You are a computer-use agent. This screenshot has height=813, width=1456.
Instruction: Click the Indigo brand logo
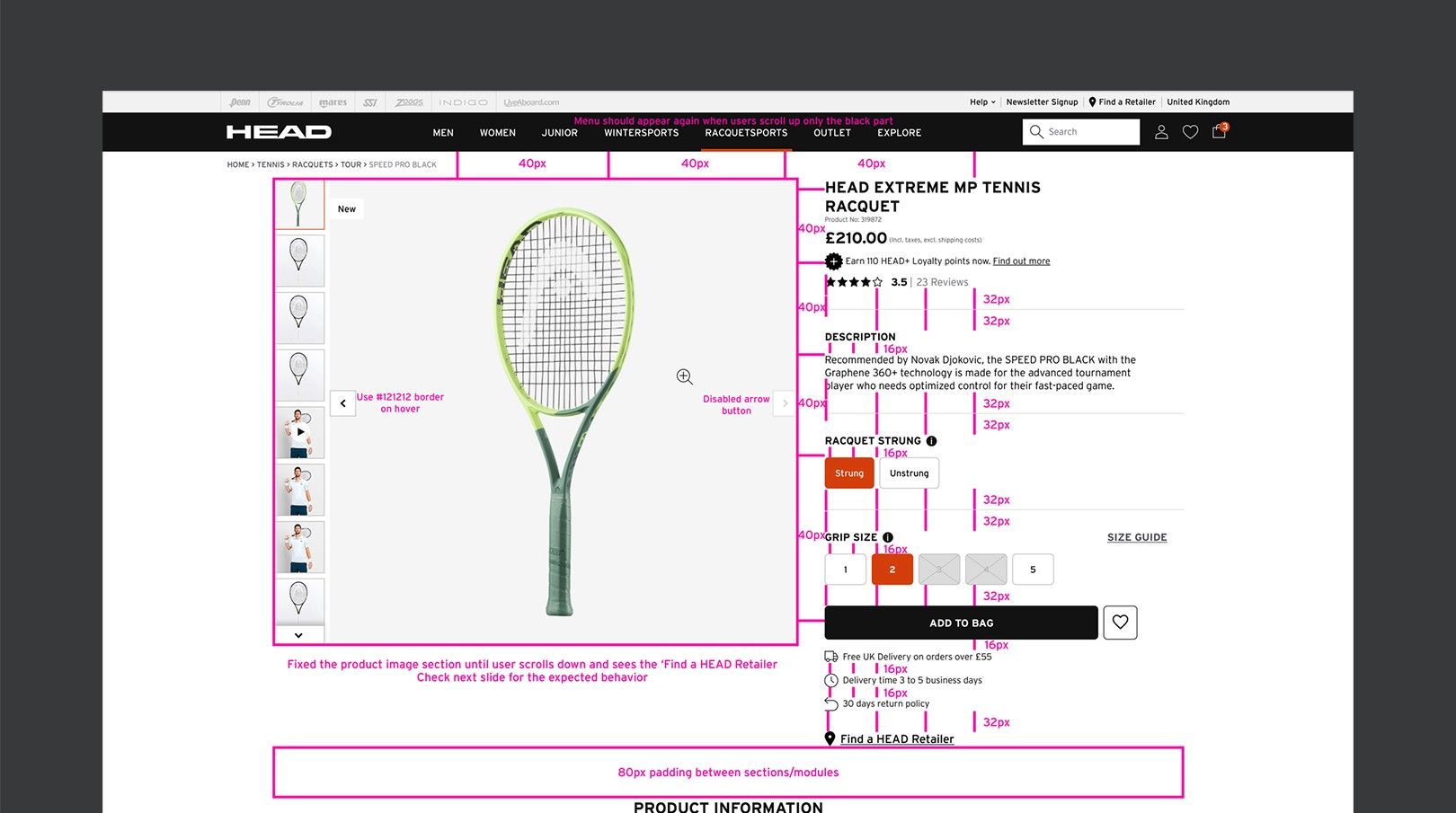[x=464, y=102]
